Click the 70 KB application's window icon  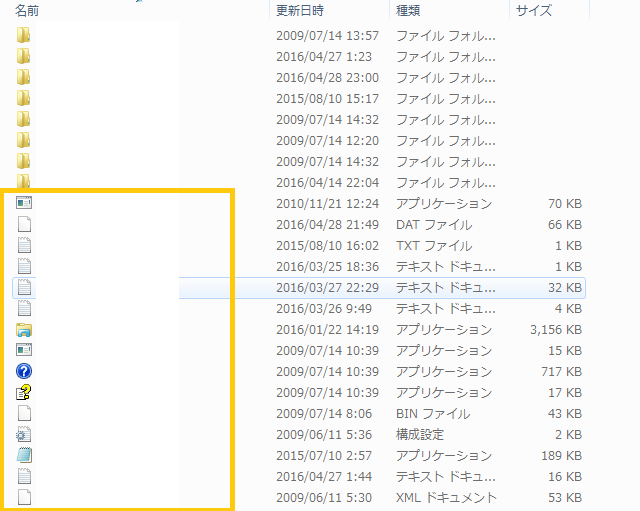click(x=24, y=203)
